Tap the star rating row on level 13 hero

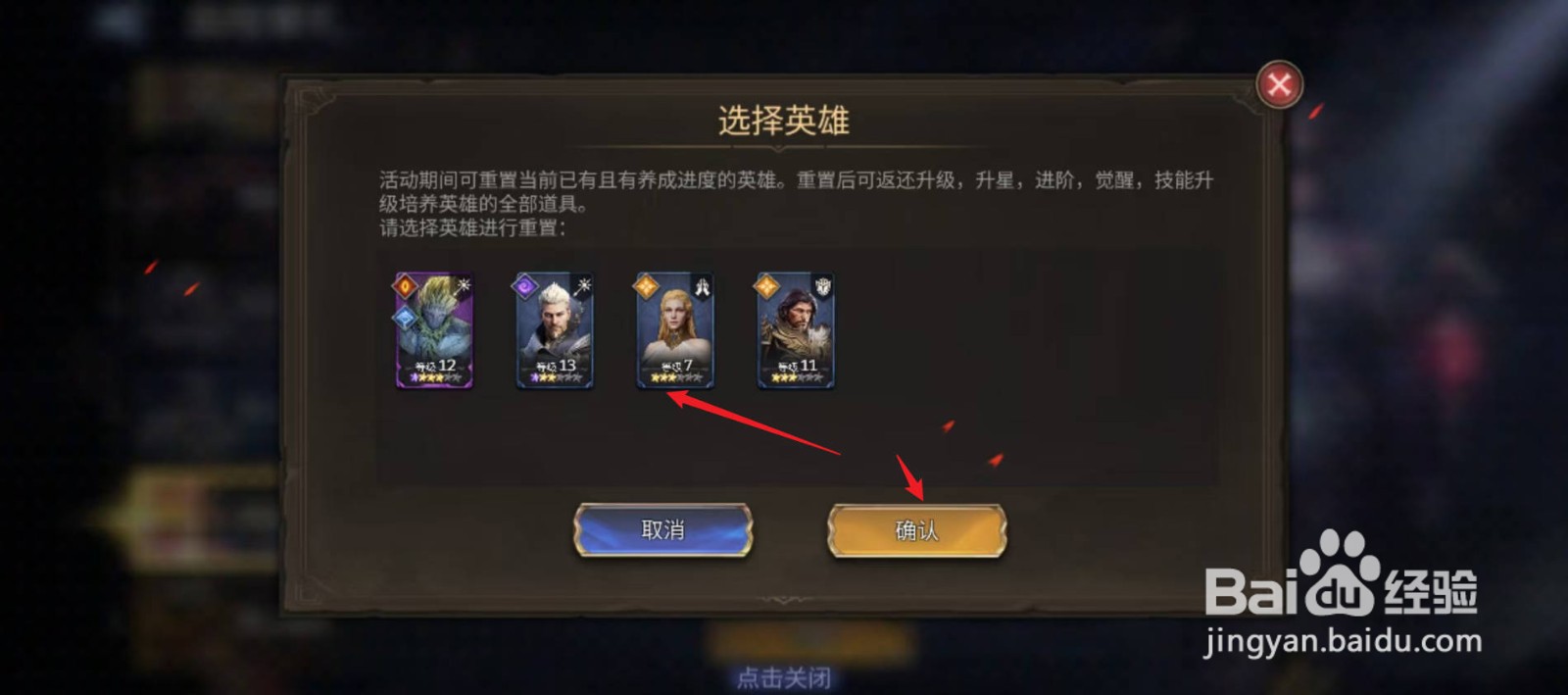click(x=555, y=377)
